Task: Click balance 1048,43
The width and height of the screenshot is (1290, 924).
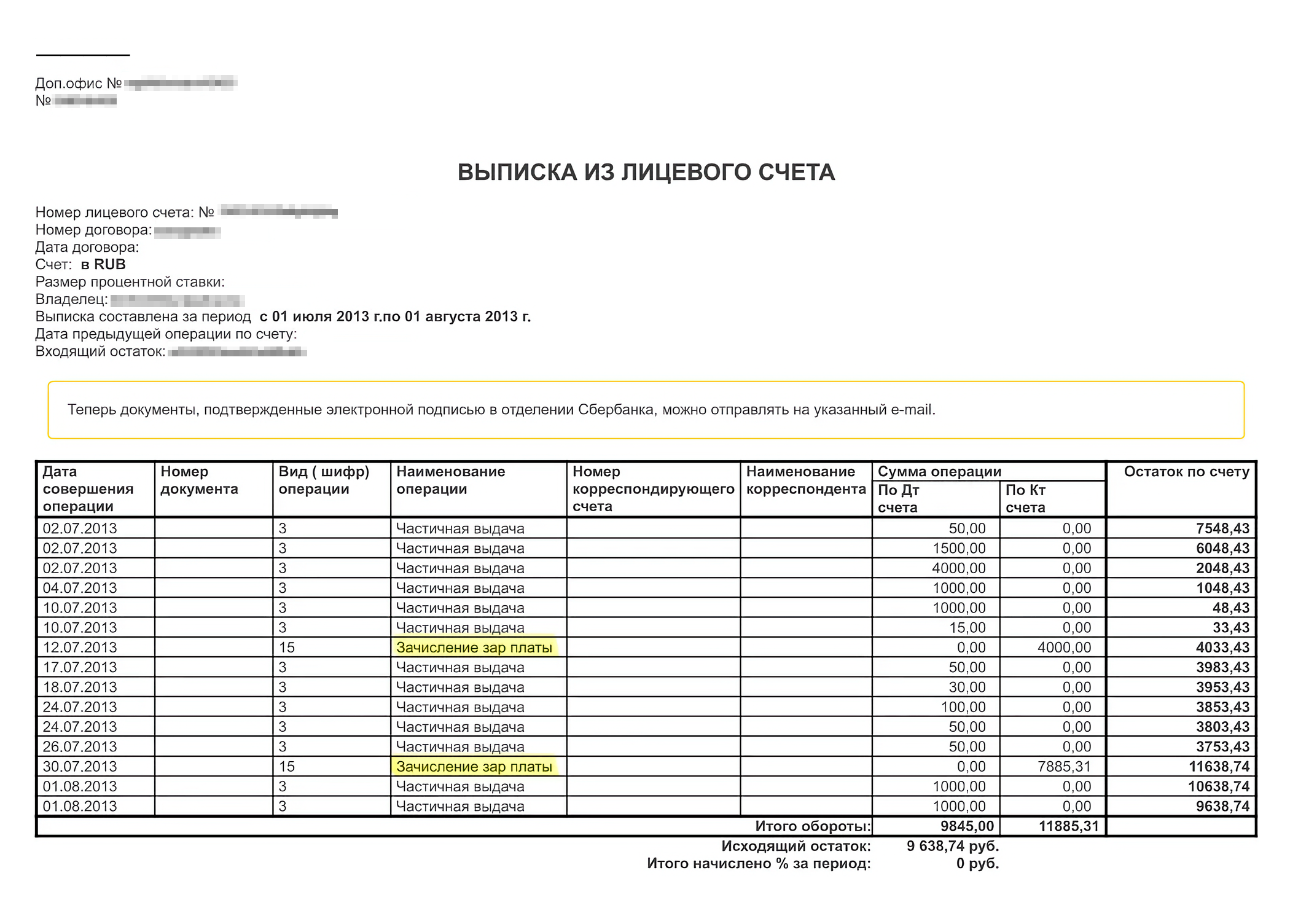Action: tap(1222, 588)
